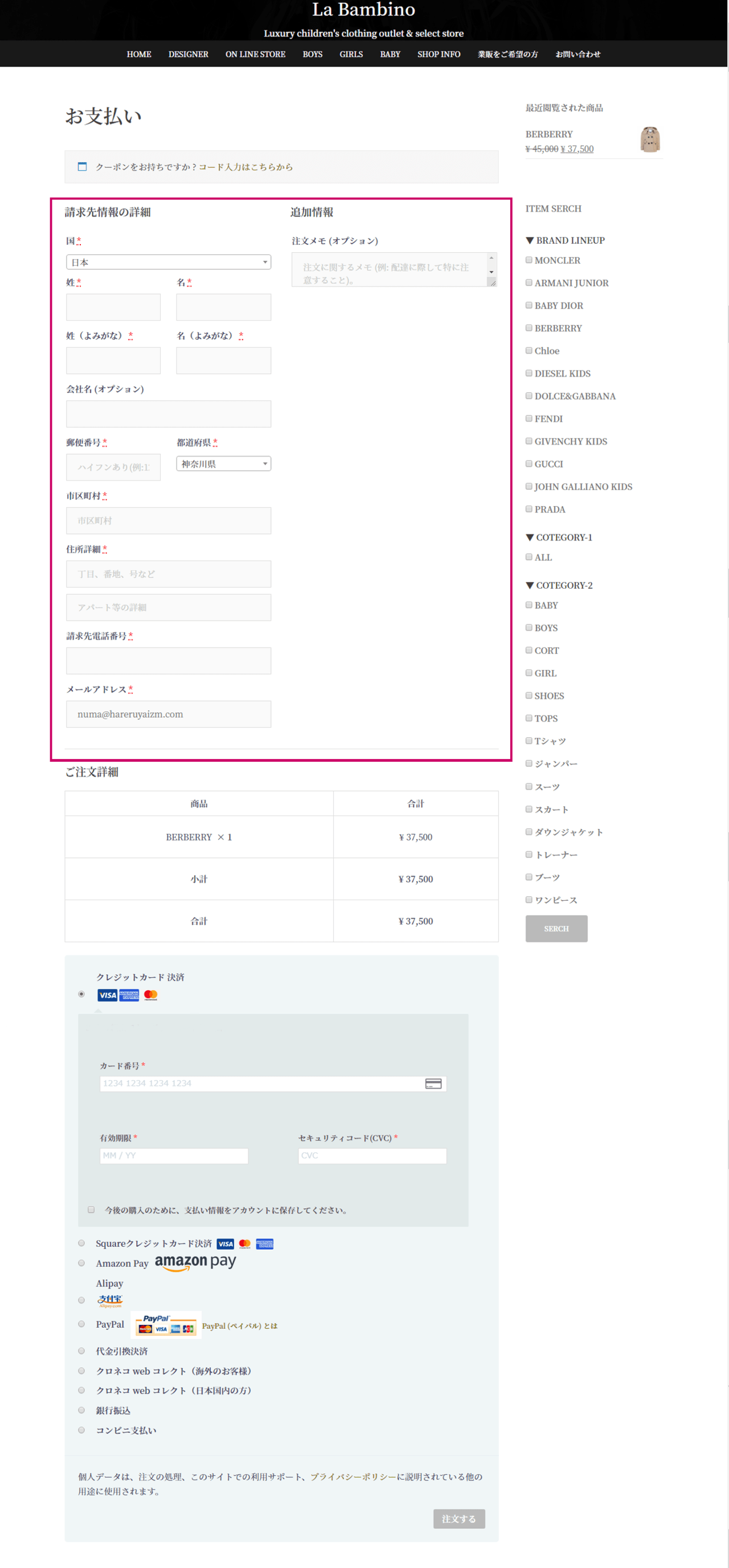Select Square credit card payment option
729x1568 pixels.
81,1243
